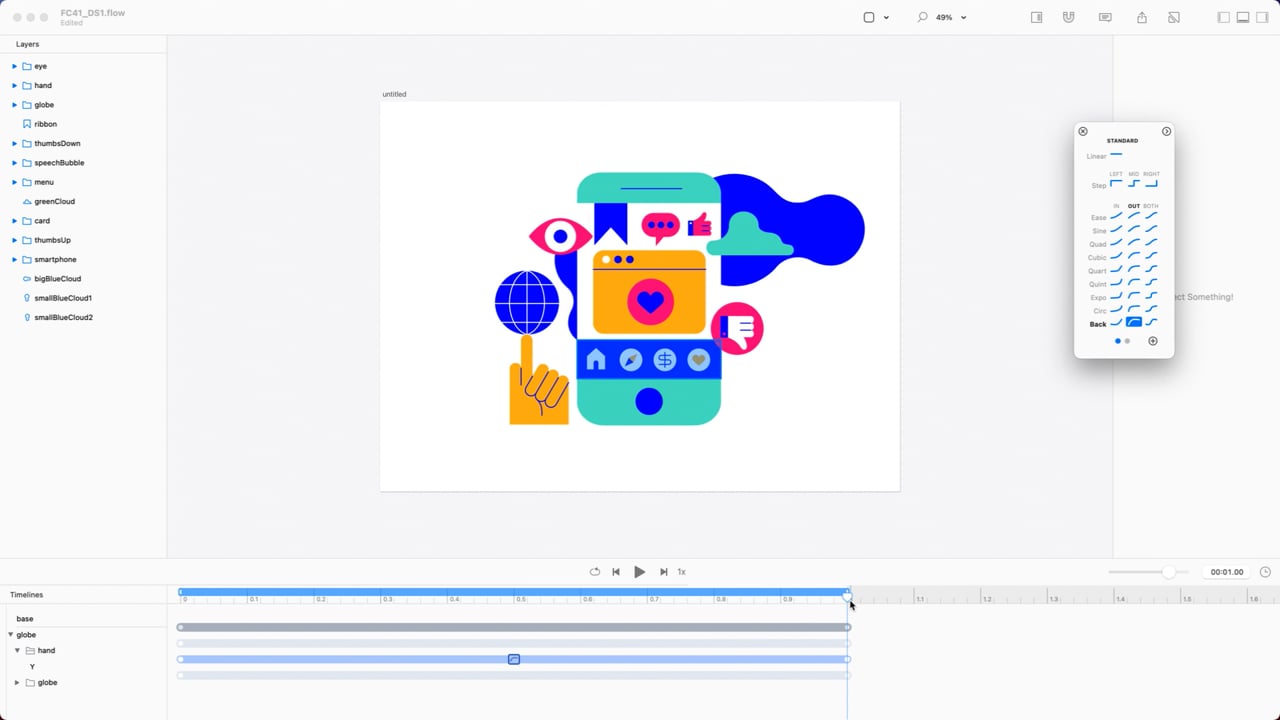Screen dimensions: 1280x720
Task: Choose the Step Right curve
Action: (x=1152, y=184)
